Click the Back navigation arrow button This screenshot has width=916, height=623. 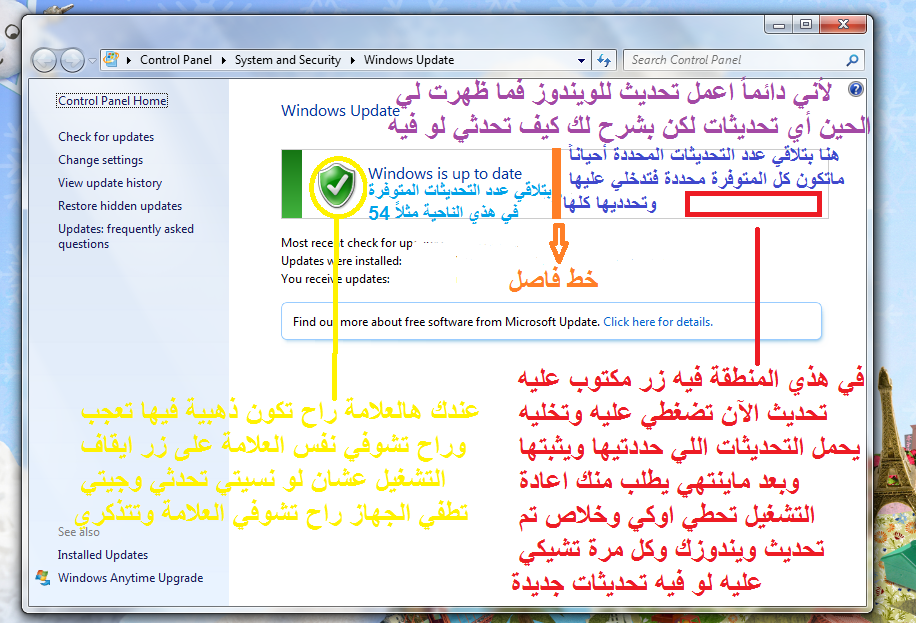click(46, 60)
